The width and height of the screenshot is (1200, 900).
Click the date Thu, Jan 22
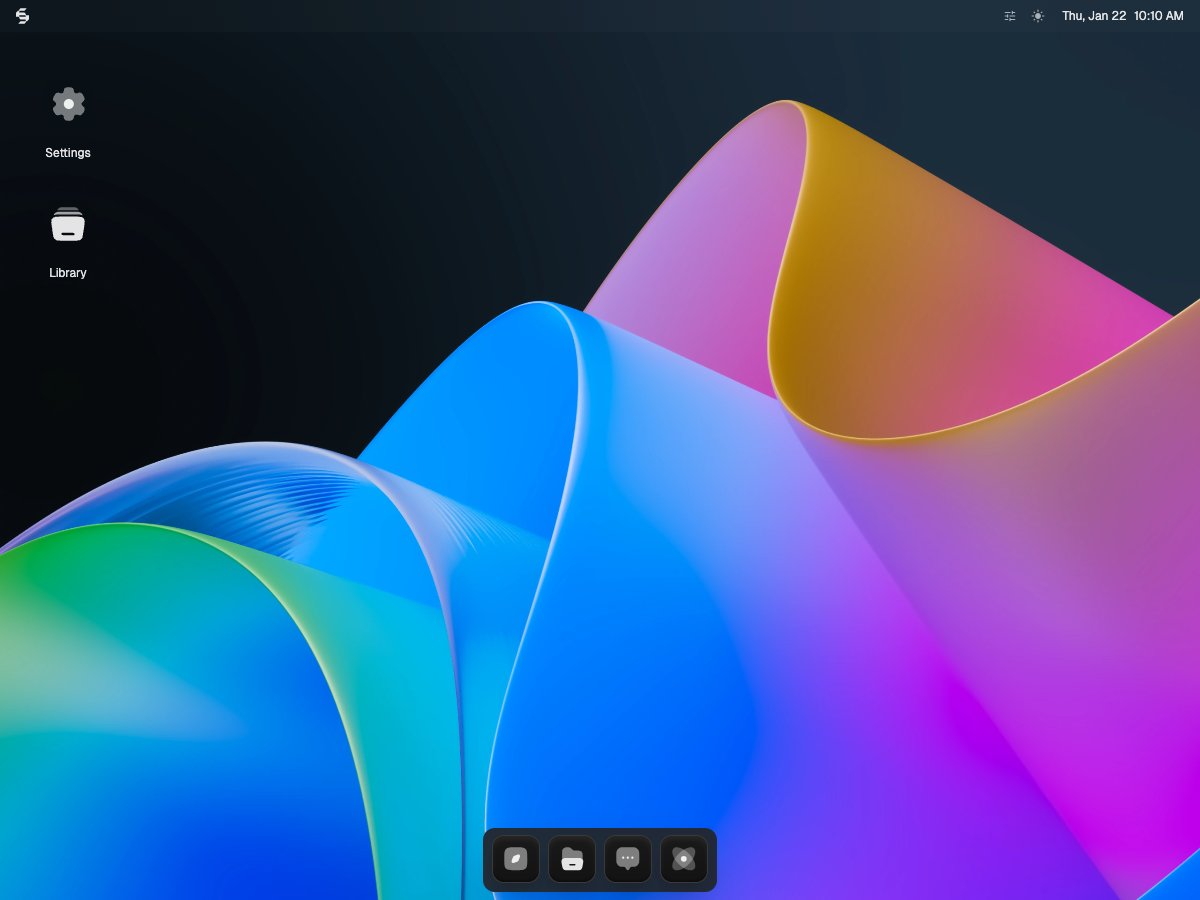(1094, 16)
